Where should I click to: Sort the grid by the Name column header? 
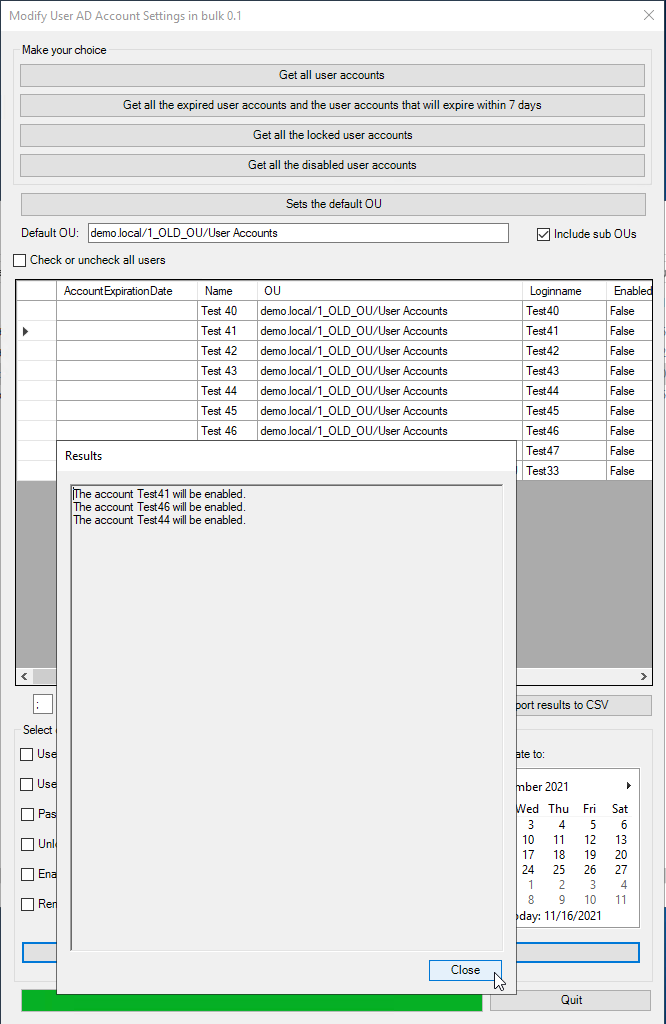coord(226,291)
